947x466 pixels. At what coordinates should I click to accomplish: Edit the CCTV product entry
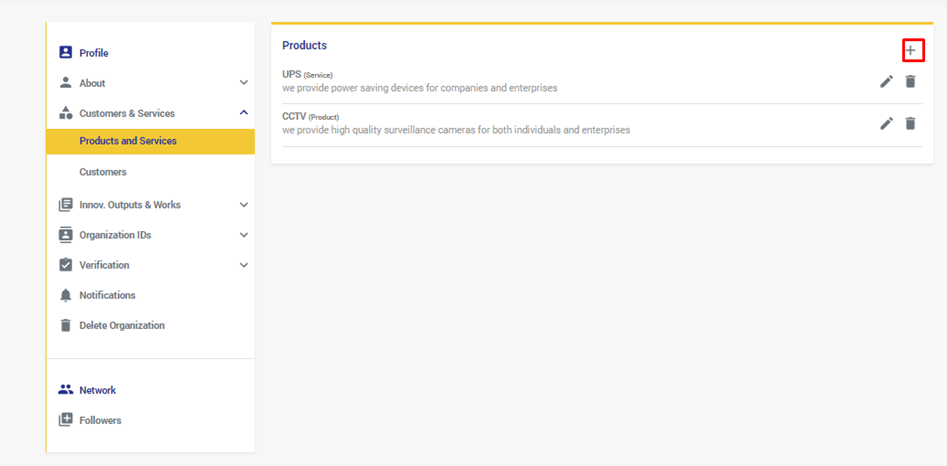click(886, 123)
